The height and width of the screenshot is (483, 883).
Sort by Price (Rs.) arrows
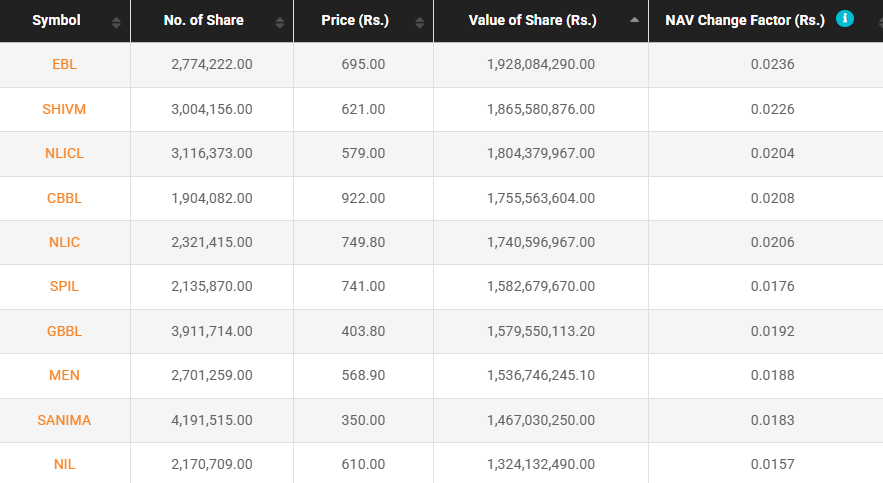coord(419,23)
